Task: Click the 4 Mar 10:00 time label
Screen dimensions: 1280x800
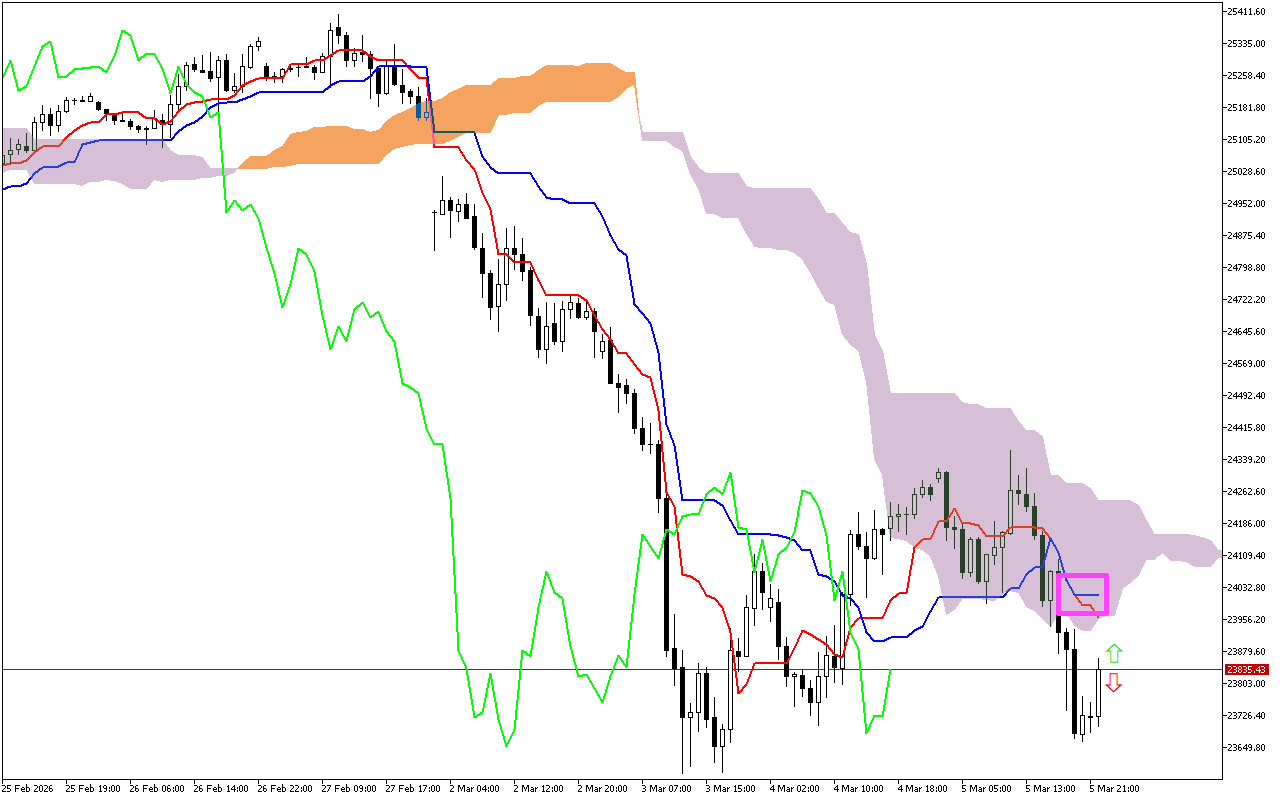Action: coord(859,788)
